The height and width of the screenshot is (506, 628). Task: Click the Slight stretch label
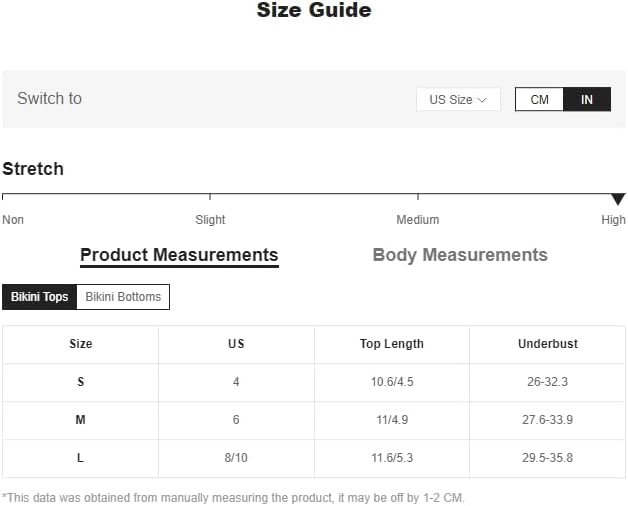pos(210,220)
